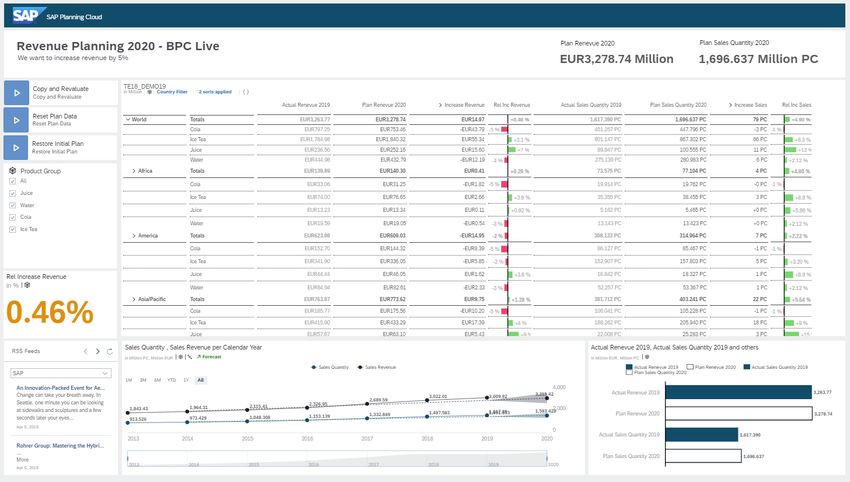Click arrow icon before Increase Sales column header
850x482 pixels.
coord(731,105)
